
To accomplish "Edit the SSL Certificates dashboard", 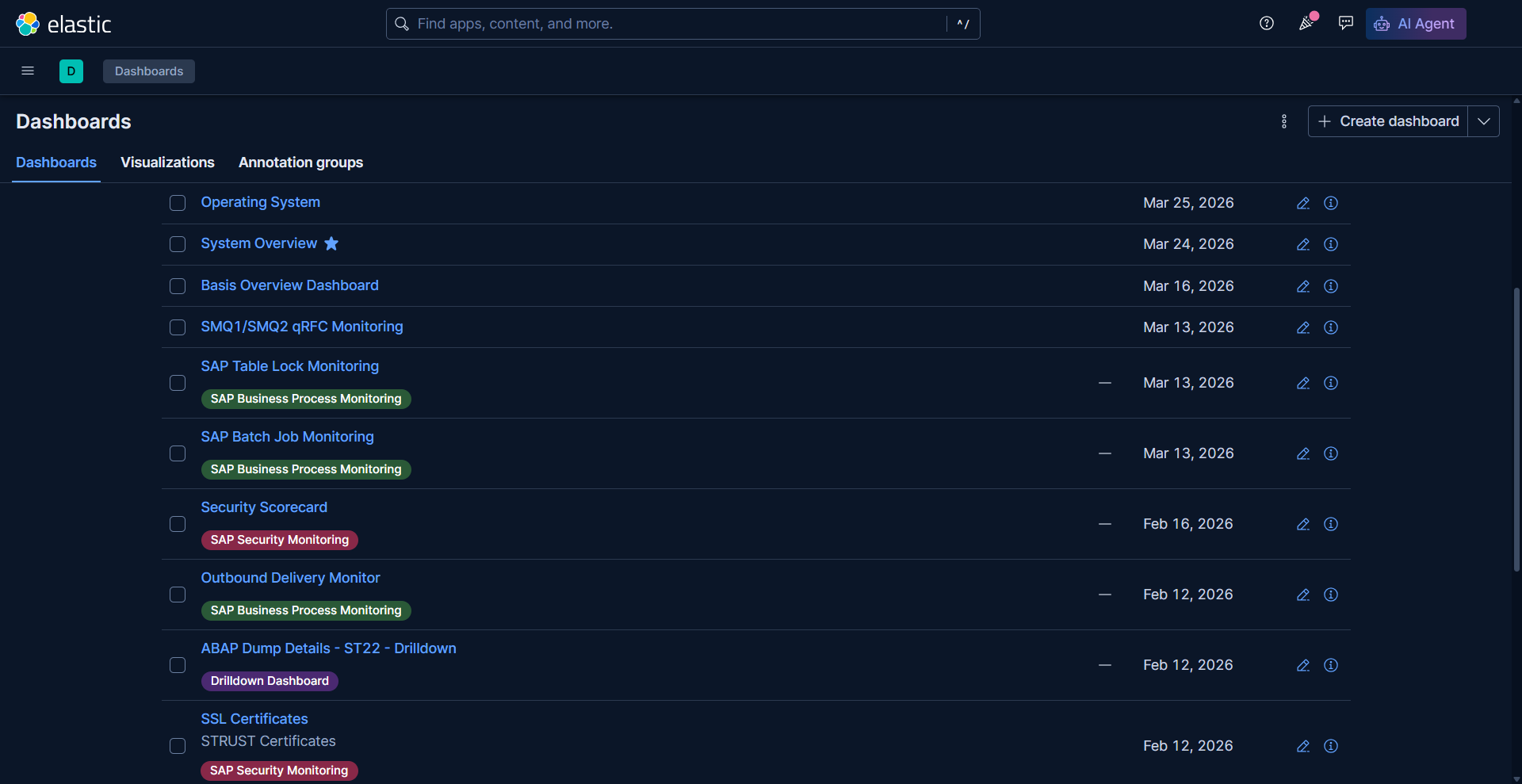I will [x=1303, y=746].
